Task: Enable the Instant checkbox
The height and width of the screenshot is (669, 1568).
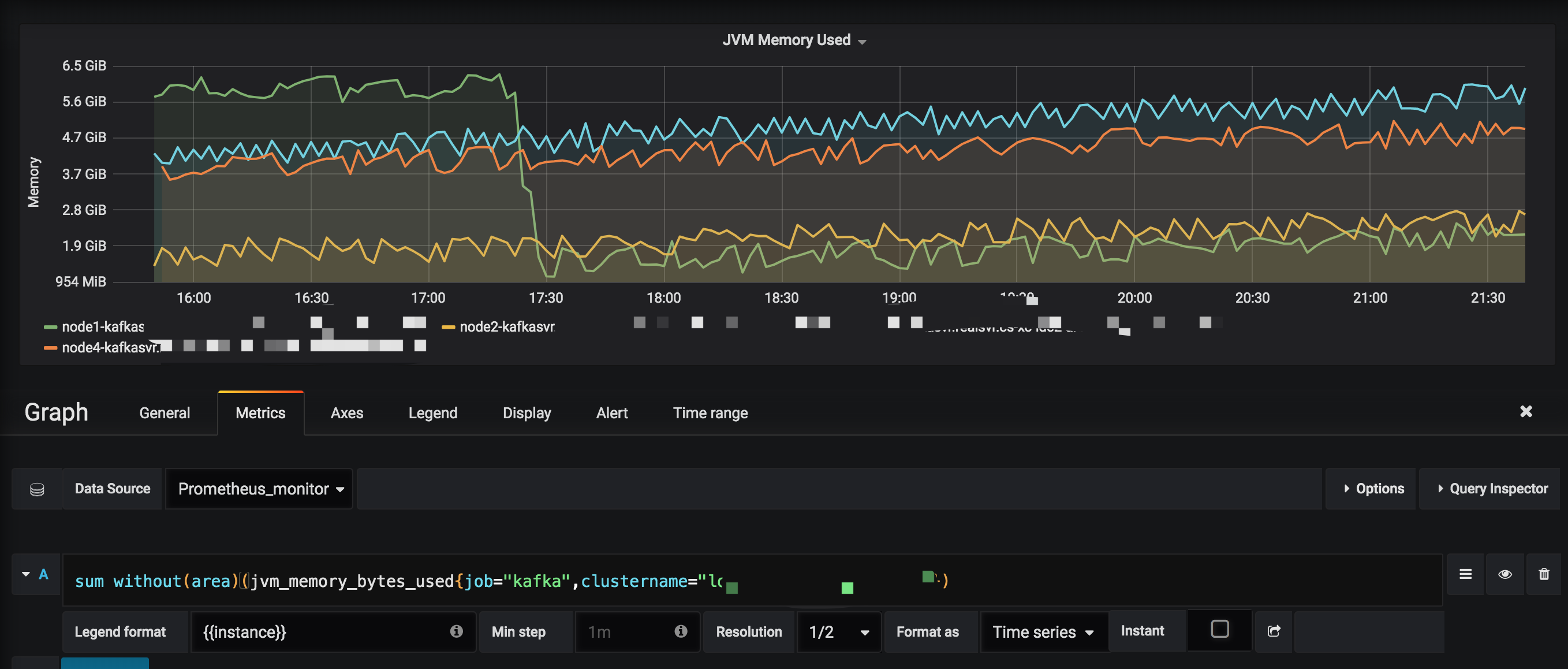Action: coord(1219,629)
